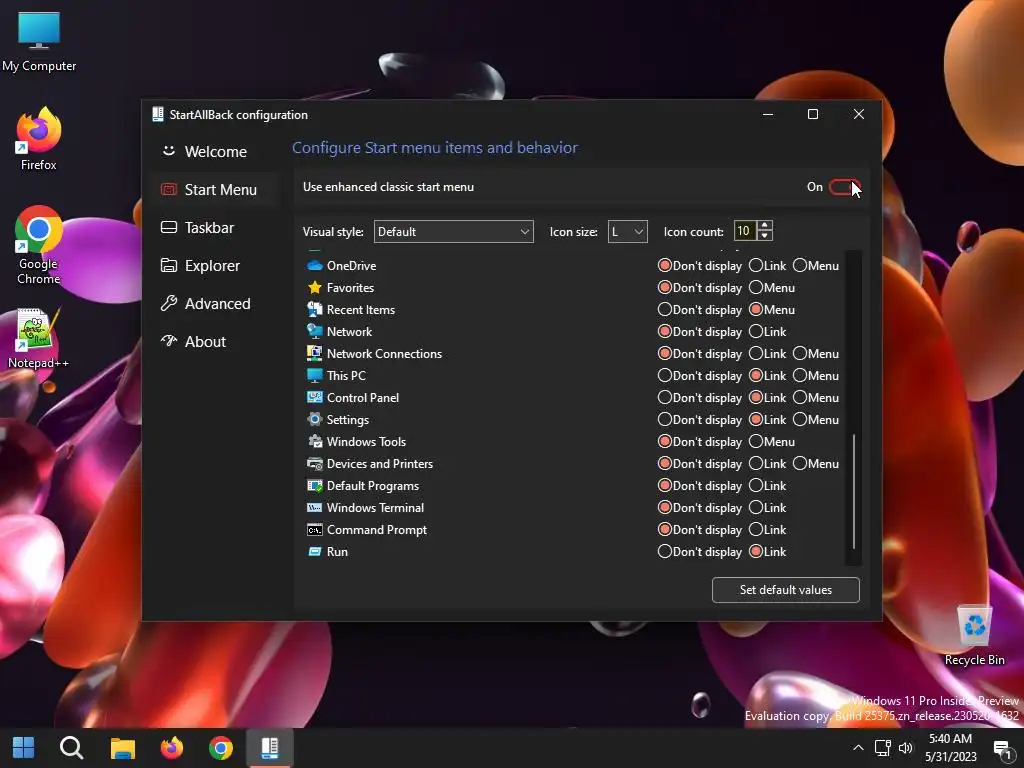Viewport: 1024px width, 768px height.
Task: Open the Icon size dropdown
Action: click(627, 232)
